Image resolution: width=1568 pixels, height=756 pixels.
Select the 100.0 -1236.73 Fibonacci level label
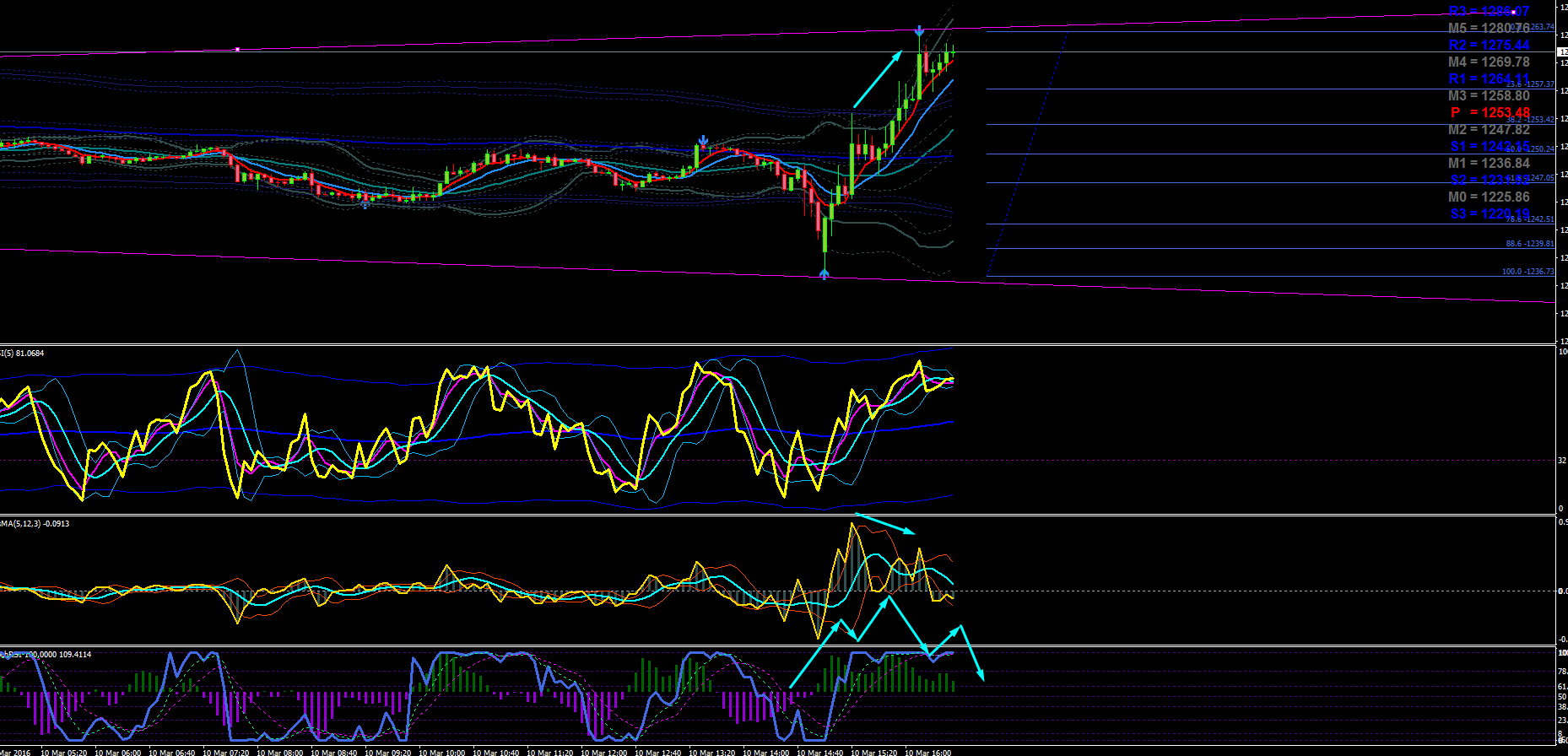point(1527,272)
